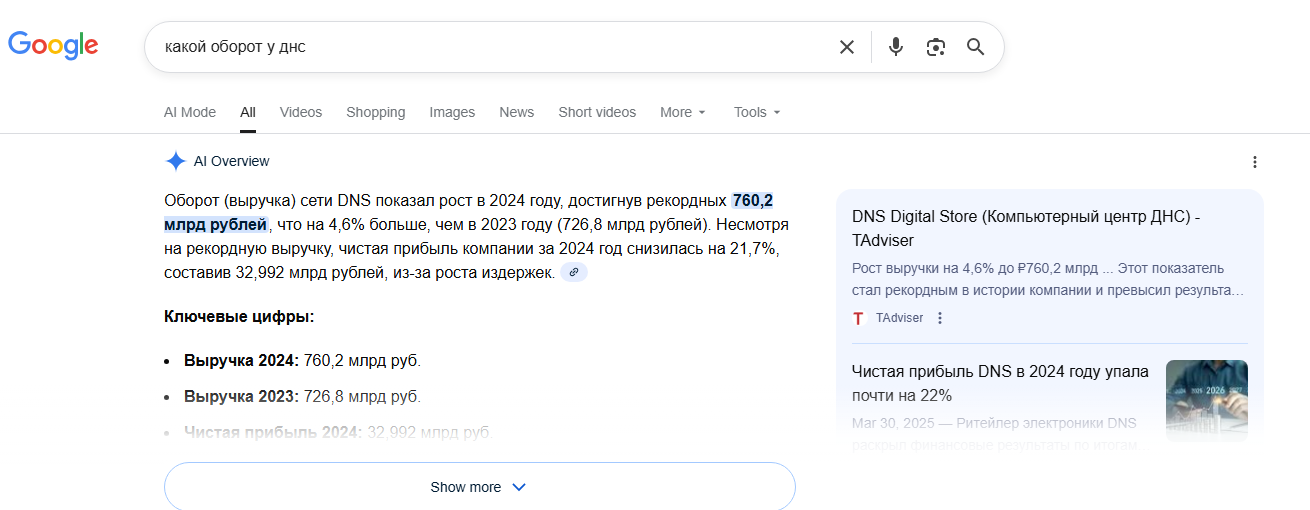
Task: Expand the More search filters dropdown
Action: [683, 112]
